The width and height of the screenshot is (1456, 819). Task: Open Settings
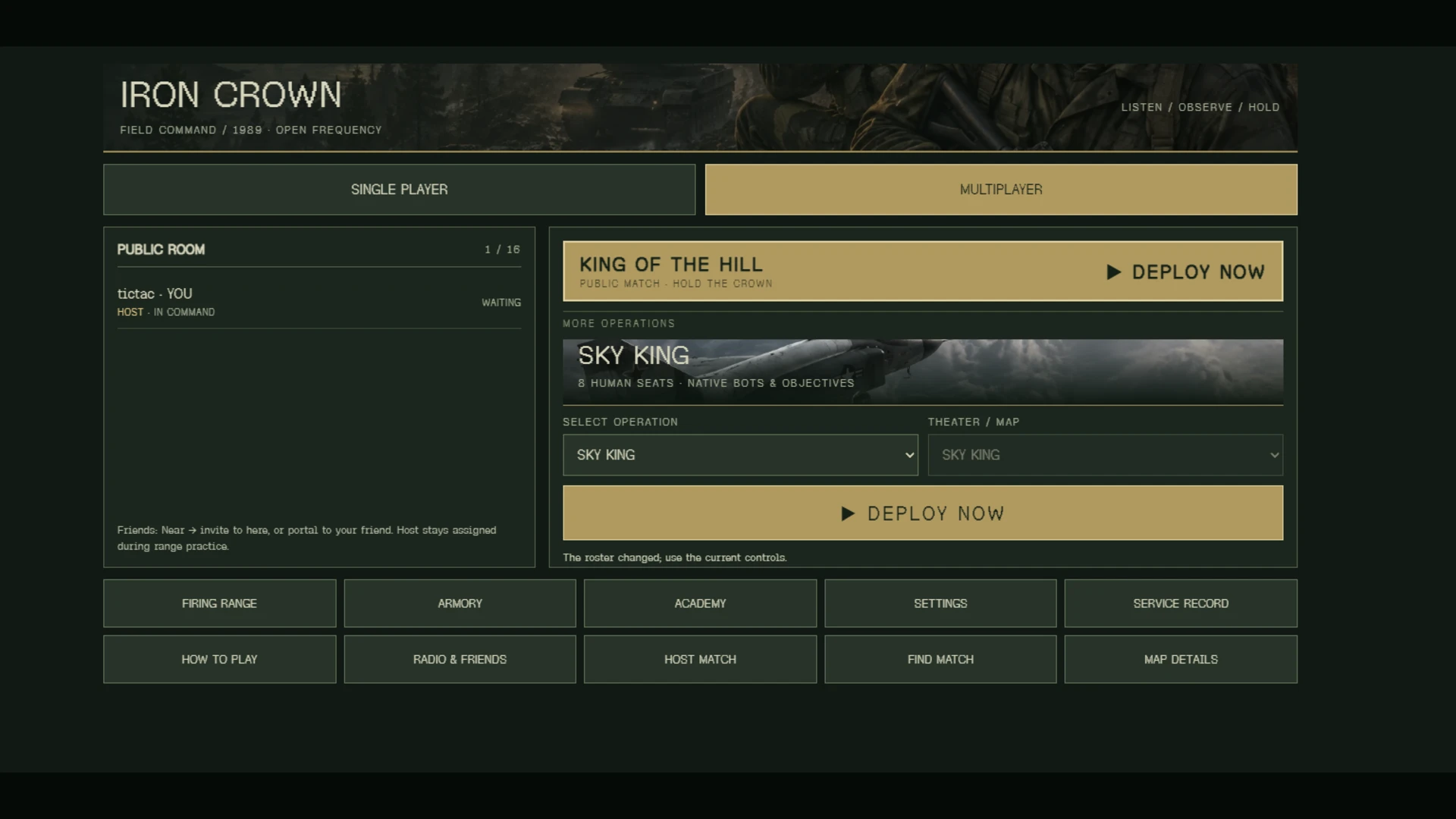[940, 604]
